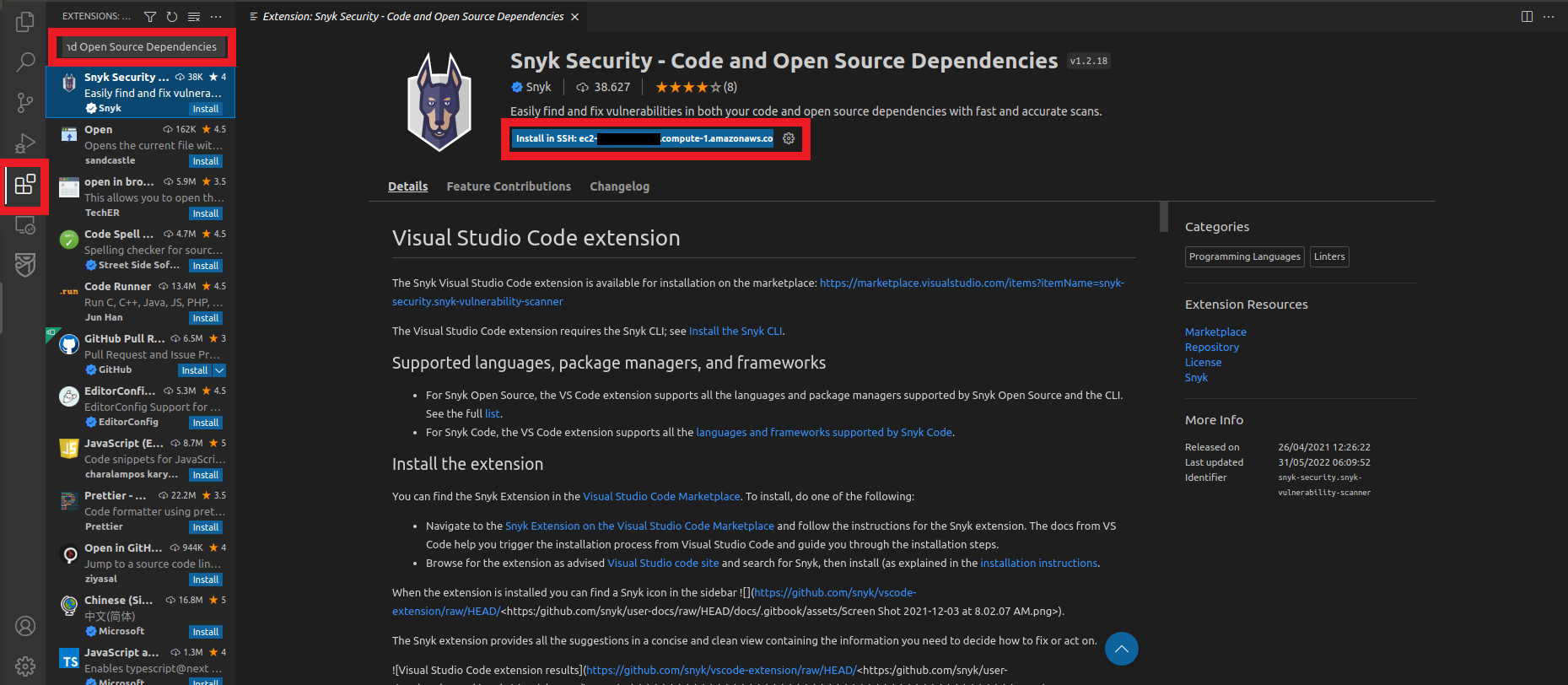This screenshot has height=685, width=1568.
Task: Close the Snyk Security extension tab
Action: pyautogui.click(x=575, y=17)
